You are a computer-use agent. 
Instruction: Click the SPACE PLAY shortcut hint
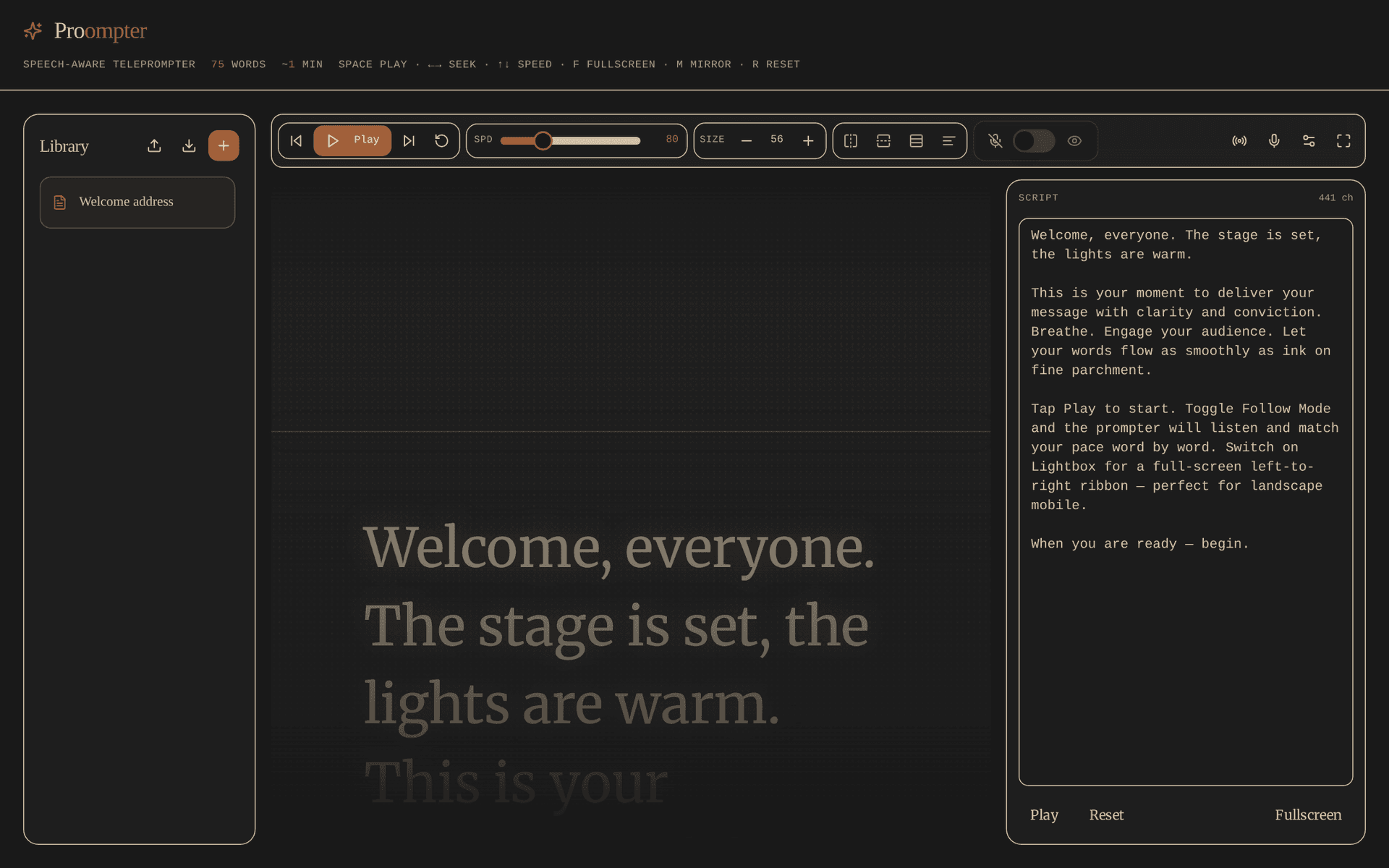[x=373, y=64]
